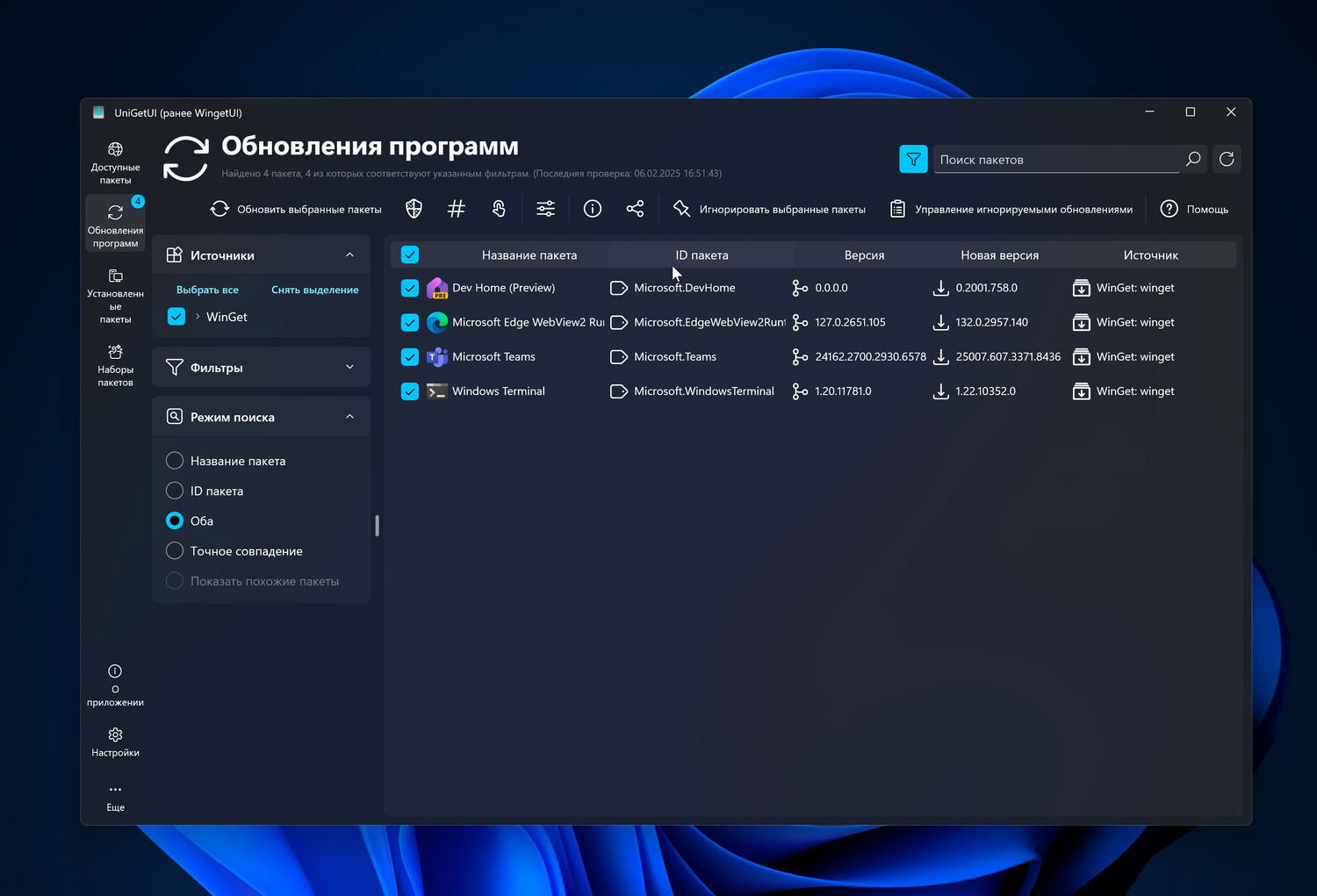
Task: Sort by 'Источник' column header
Action: click(x=1150, y=255)
